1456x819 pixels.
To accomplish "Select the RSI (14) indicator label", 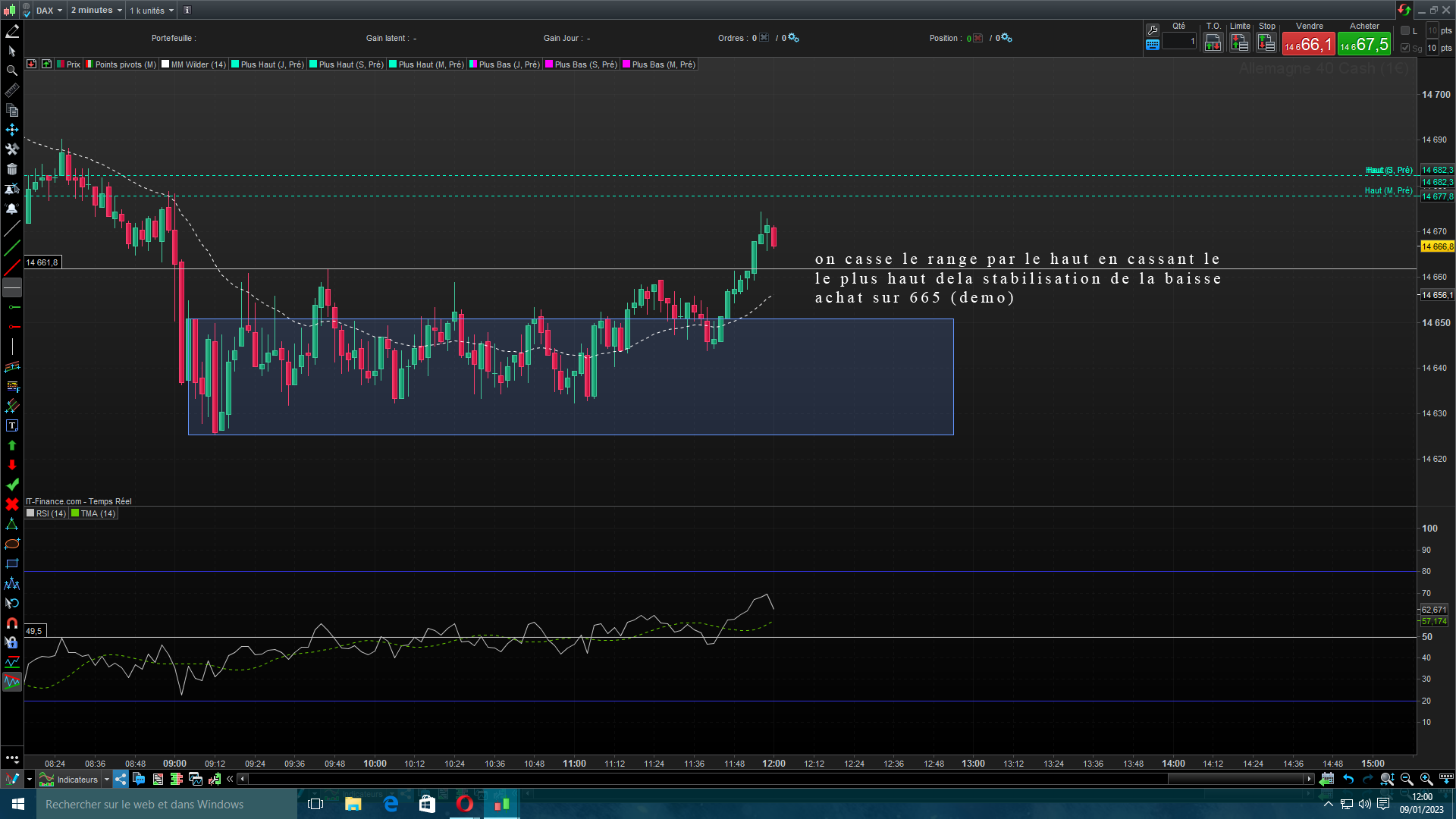I will 50,513.
